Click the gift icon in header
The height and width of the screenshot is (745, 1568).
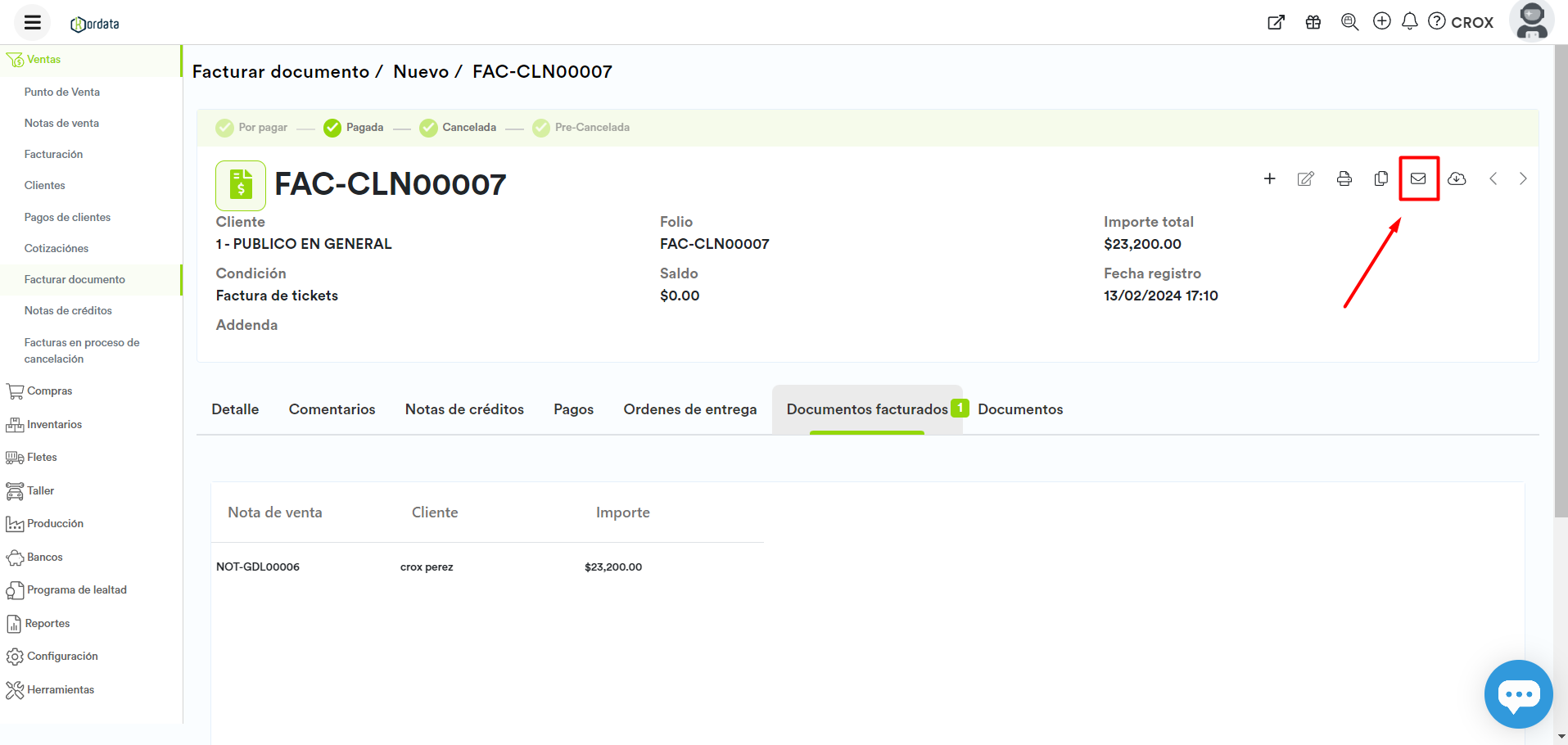(1313, 22)
